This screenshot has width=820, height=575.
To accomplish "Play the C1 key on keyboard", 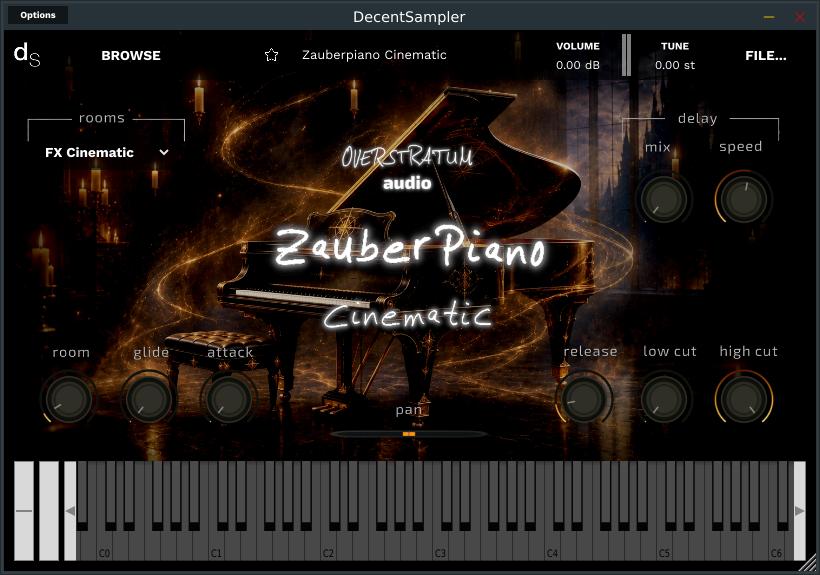I will tap(216, 546).
